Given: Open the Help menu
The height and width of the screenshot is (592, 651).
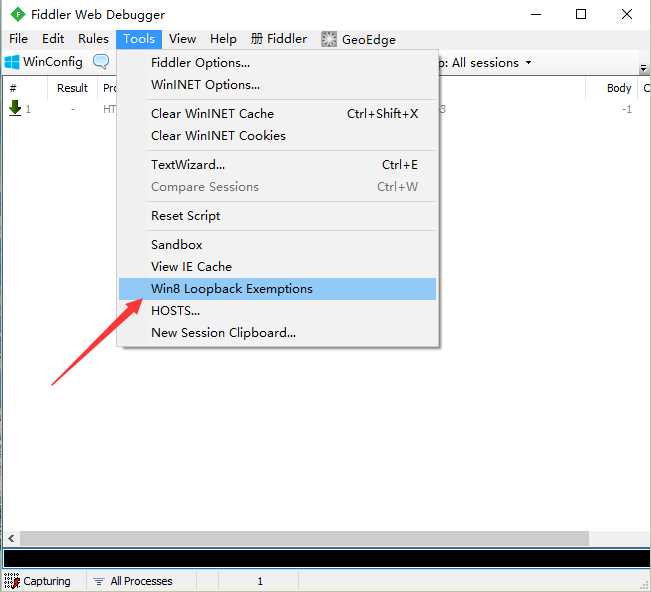Looking at the screenshot, I should 223,39.
